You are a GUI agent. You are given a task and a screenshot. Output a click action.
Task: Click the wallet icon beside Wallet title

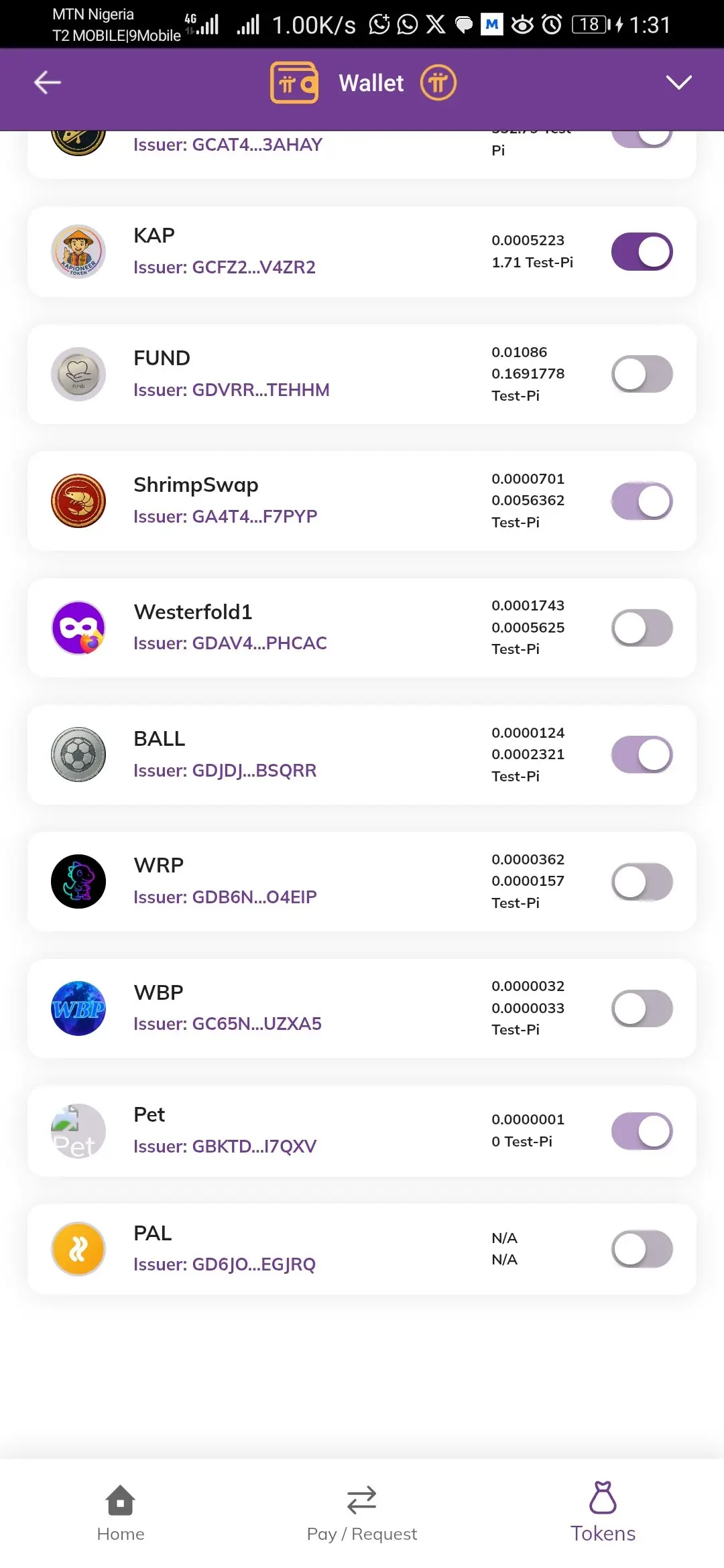294,82
